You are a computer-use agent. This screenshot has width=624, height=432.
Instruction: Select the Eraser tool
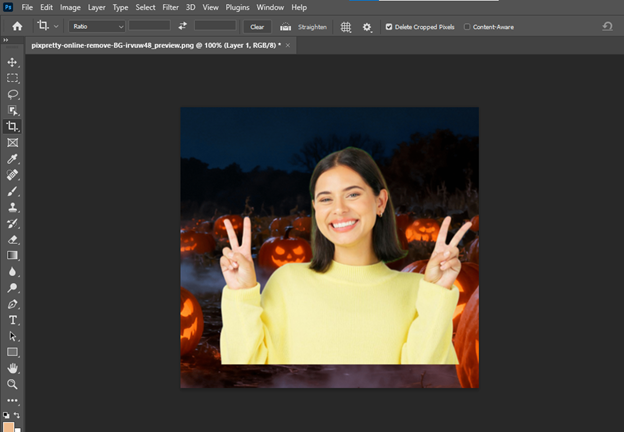pos(13,239)
